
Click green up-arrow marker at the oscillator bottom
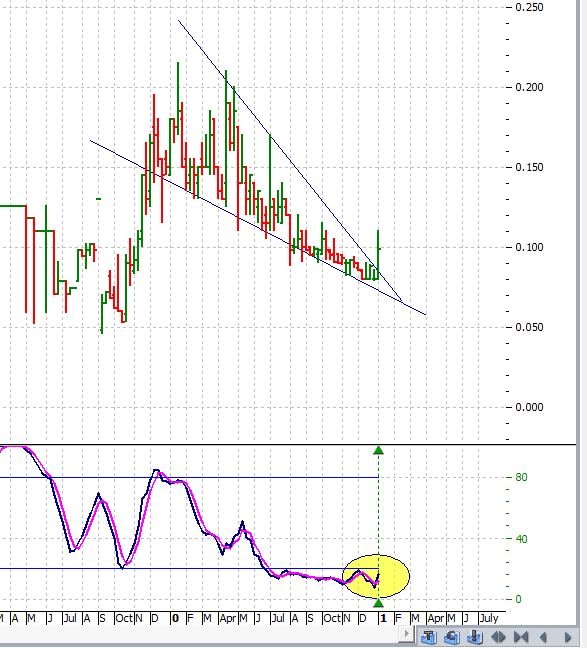click(x=378, y=603)
